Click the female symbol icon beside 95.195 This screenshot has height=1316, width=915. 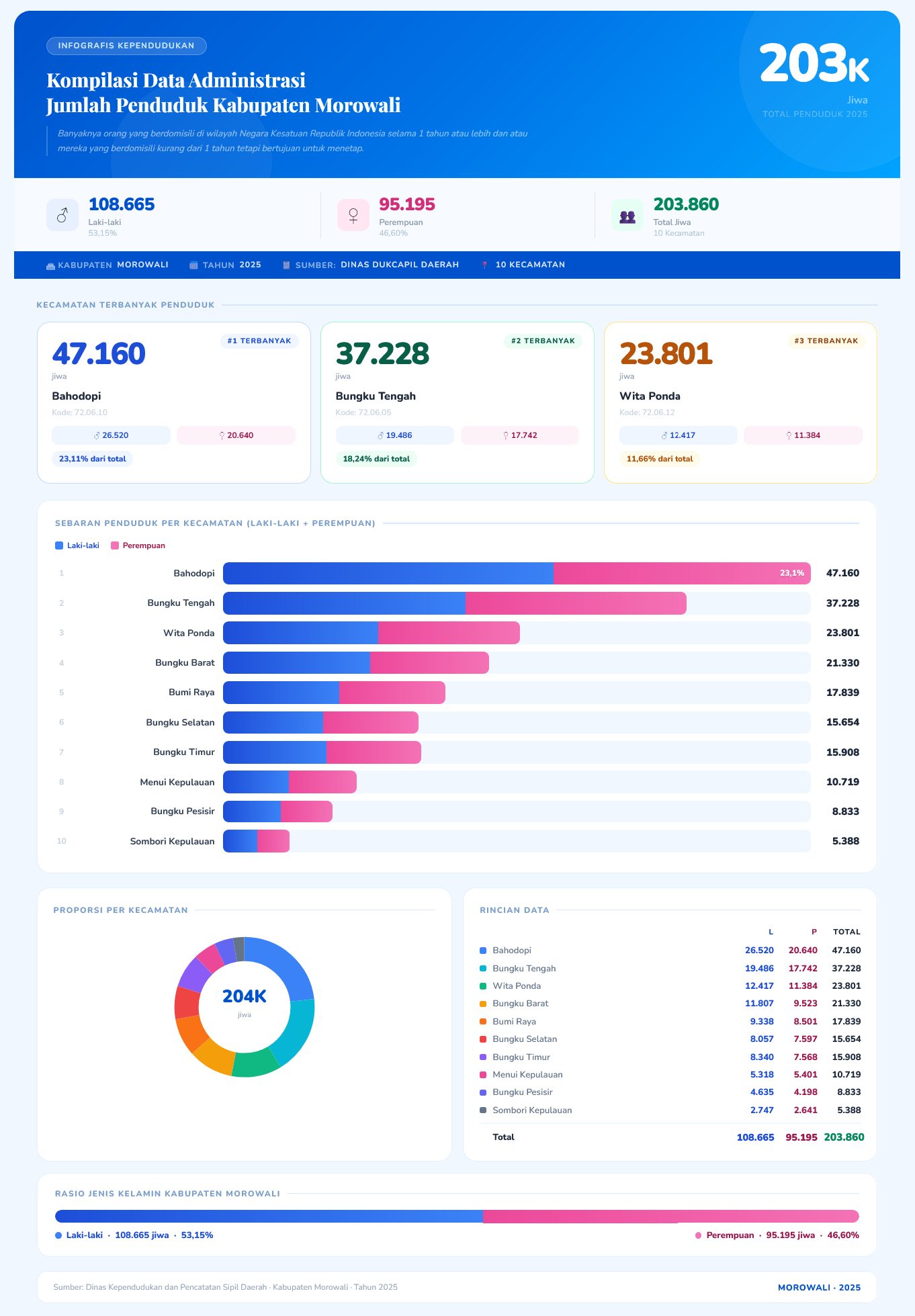[x=353, y=215]
